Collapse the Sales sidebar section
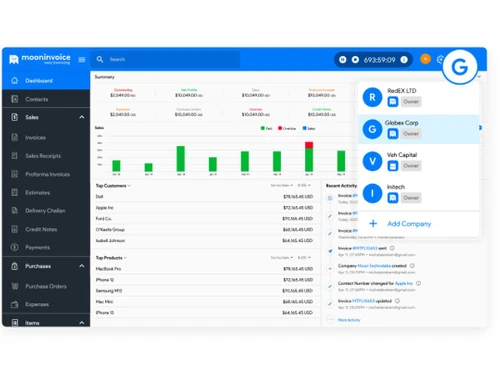 82,117
